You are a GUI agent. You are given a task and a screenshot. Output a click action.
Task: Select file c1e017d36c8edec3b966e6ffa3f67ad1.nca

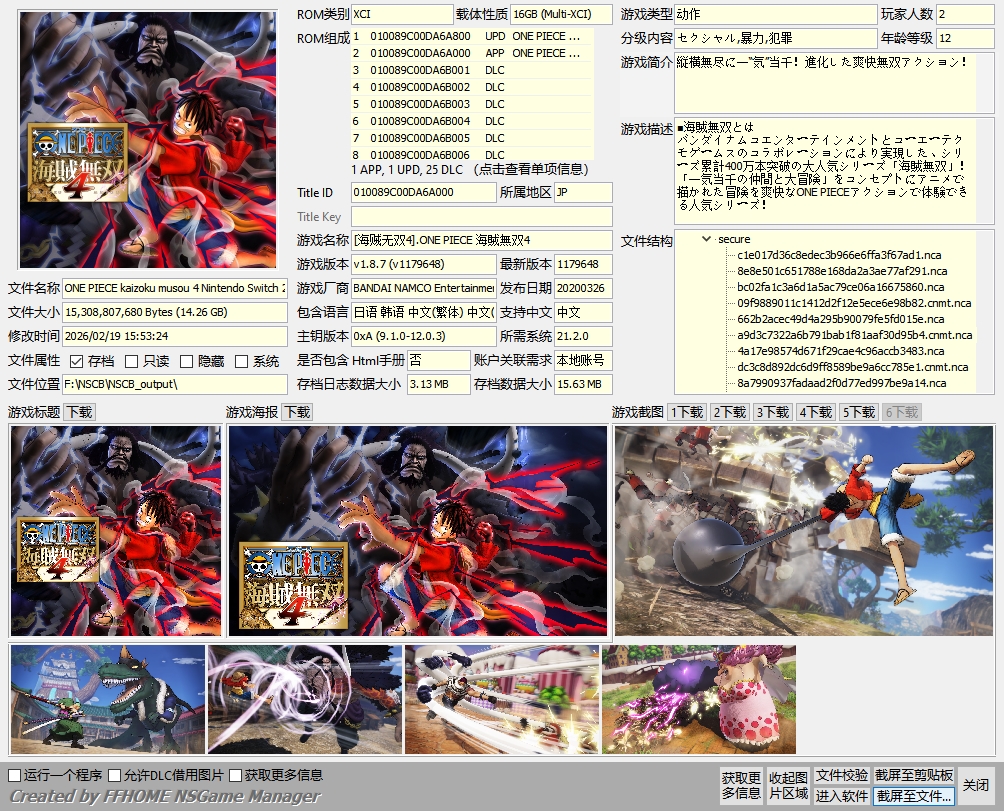click(839, 255)
